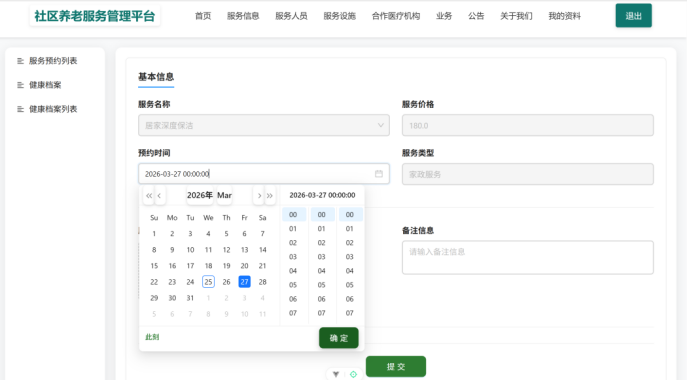Image resolution: width=687 pixels, height=380 pixels.
Task: Open the calendar icon in the appointment time field
Action: (x=379, y=174)
